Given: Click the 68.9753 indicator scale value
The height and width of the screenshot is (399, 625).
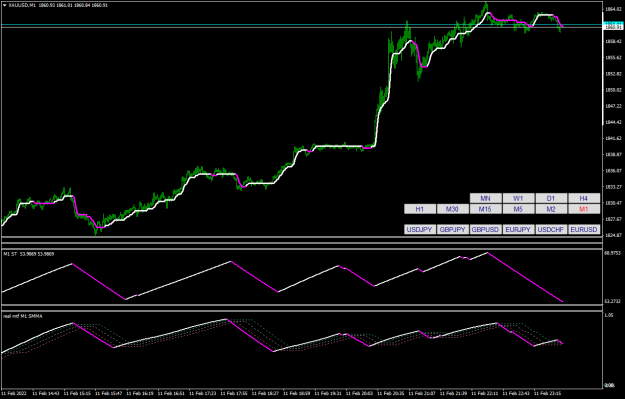Looking at the screenshot, I should [x=613, y=253].
